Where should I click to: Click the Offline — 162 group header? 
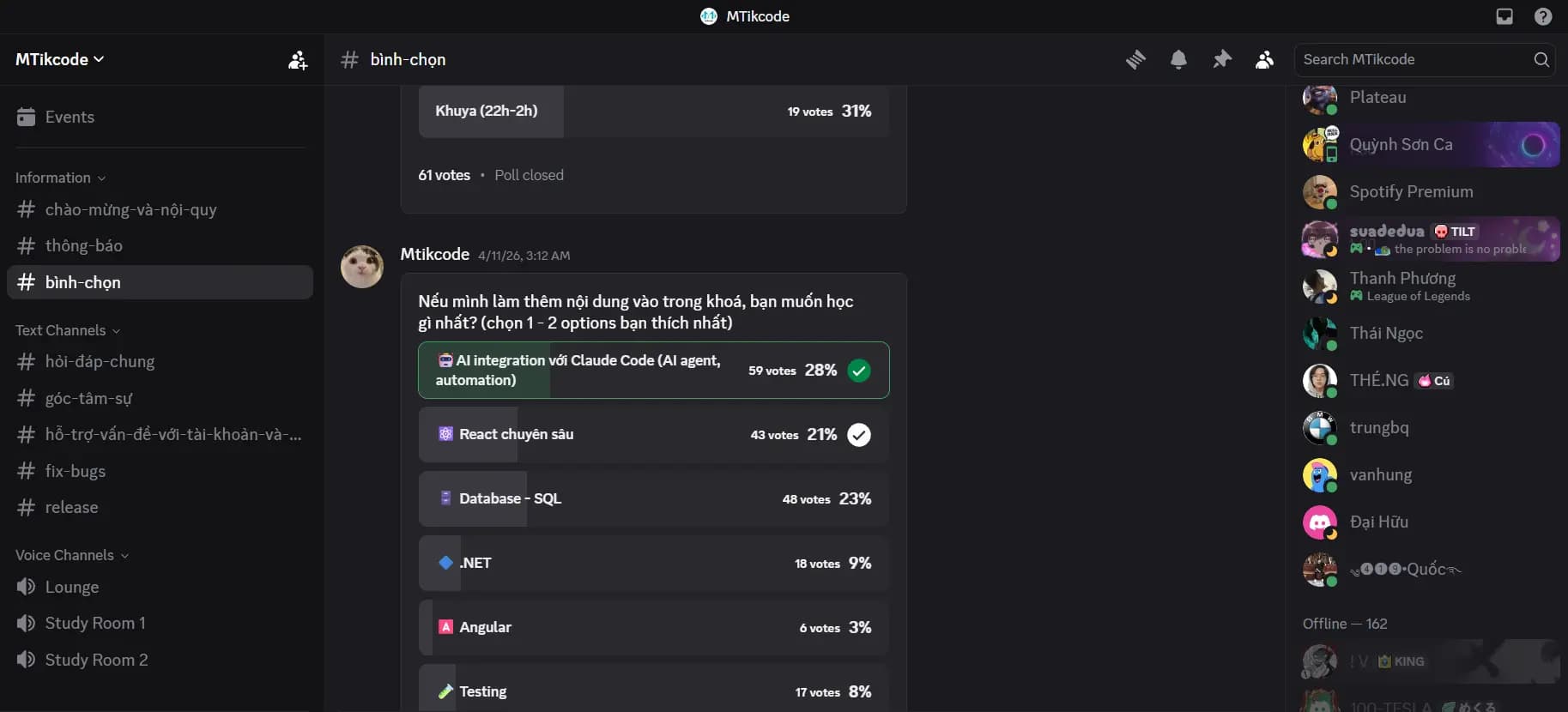(1345, 624)
